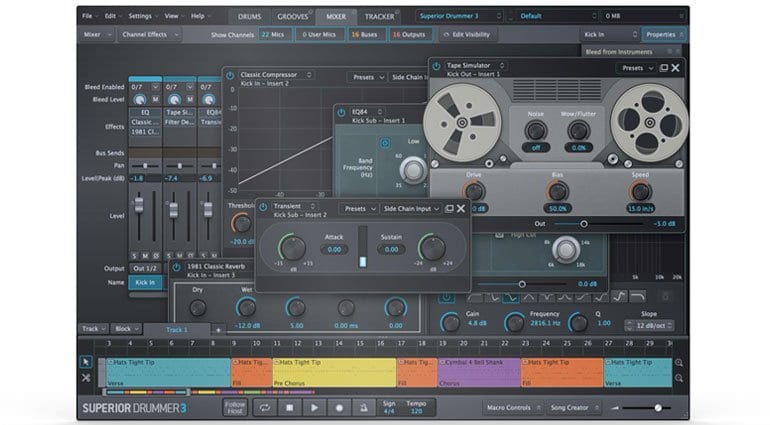Solo the Kick In channel
The height and width of the screenshot is (425, 770).
coord(134,256)
